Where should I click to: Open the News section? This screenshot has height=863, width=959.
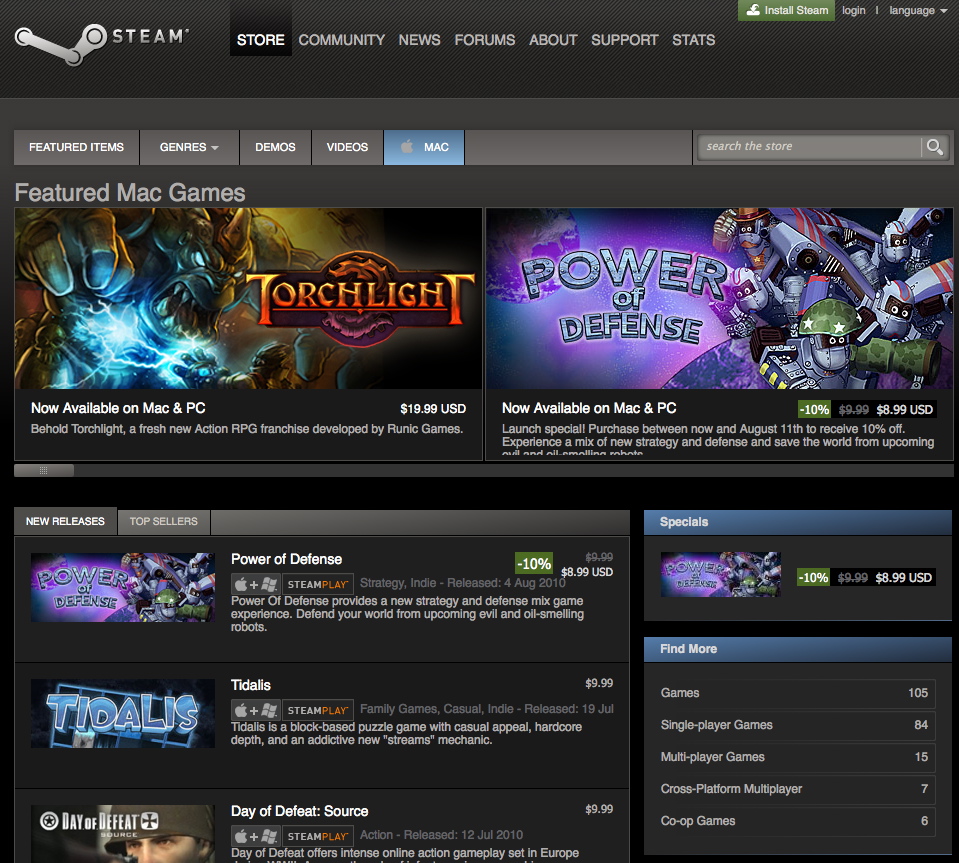tap(420, 40)
